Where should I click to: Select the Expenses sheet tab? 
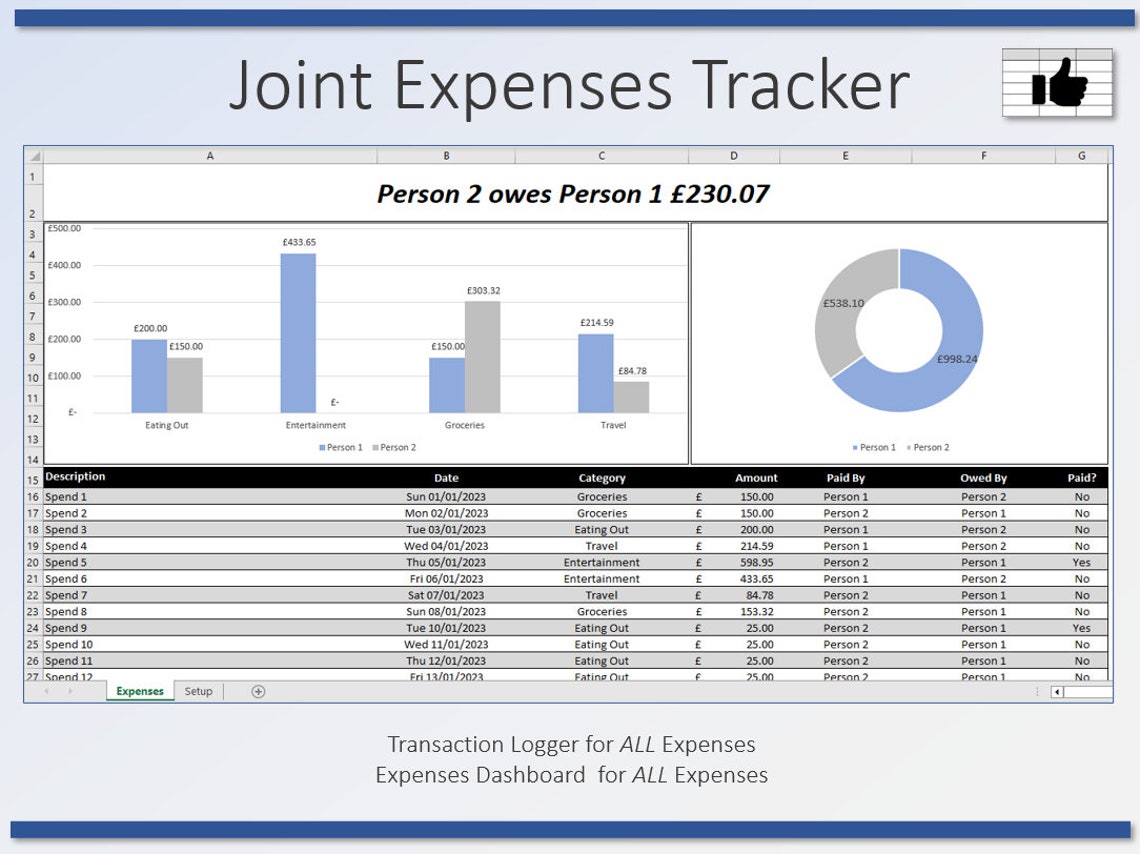[140, 691]
